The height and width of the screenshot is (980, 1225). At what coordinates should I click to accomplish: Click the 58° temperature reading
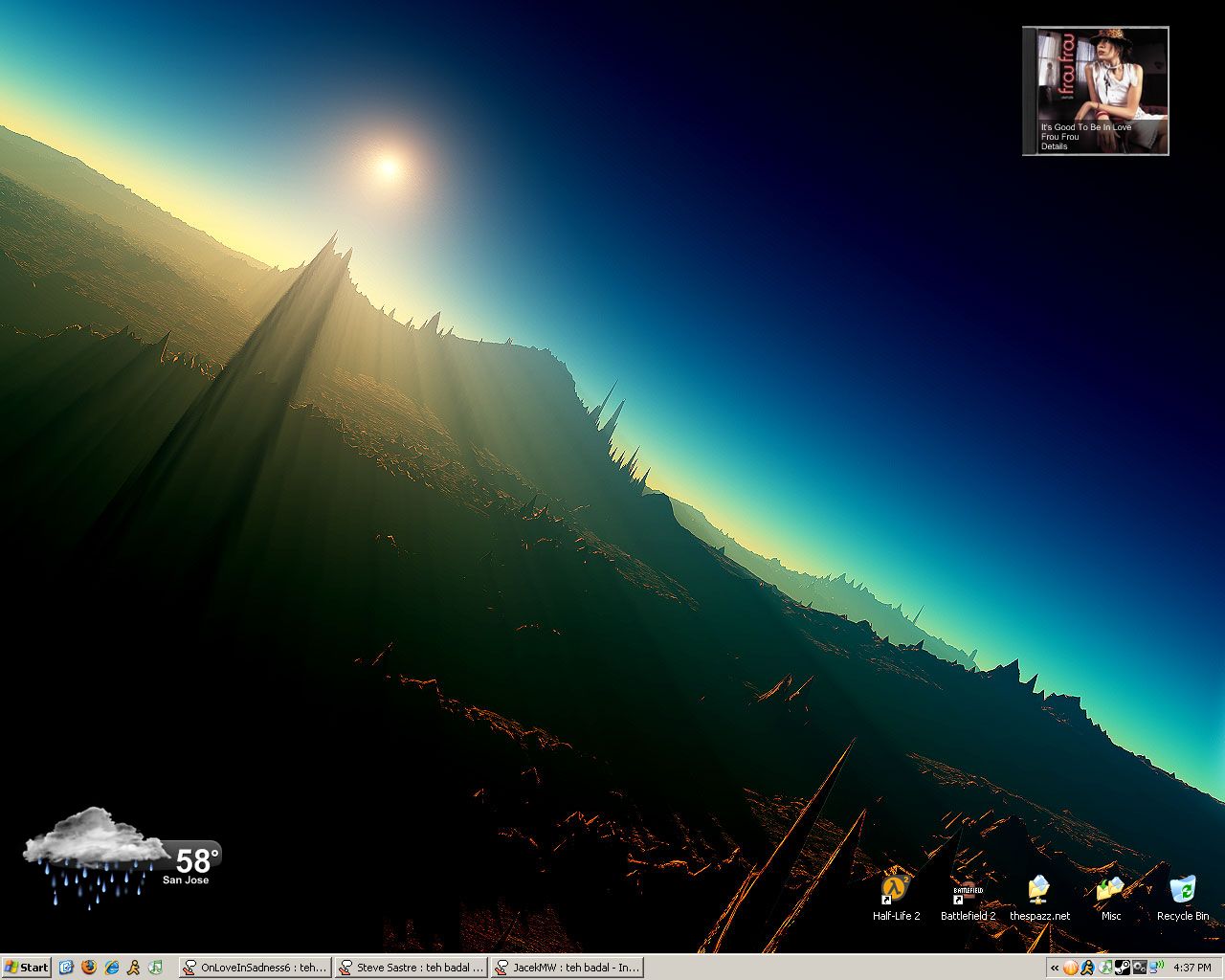point(197,859)
